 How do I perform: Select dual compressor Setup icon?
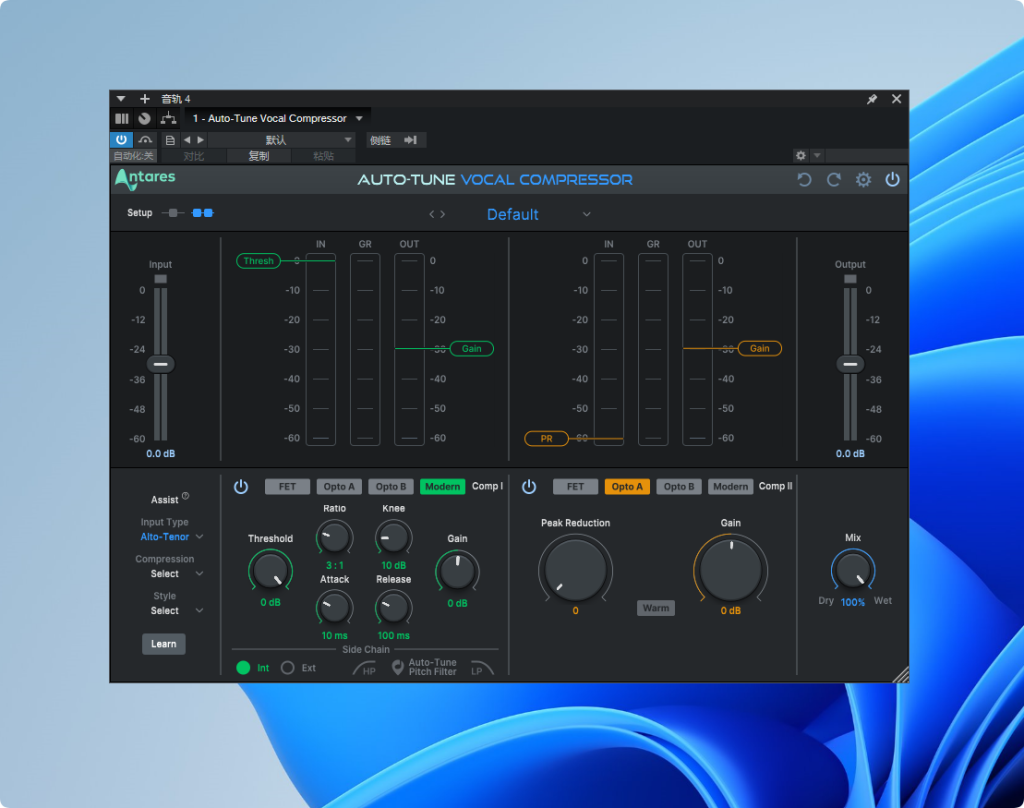click(x=202, y=213)
